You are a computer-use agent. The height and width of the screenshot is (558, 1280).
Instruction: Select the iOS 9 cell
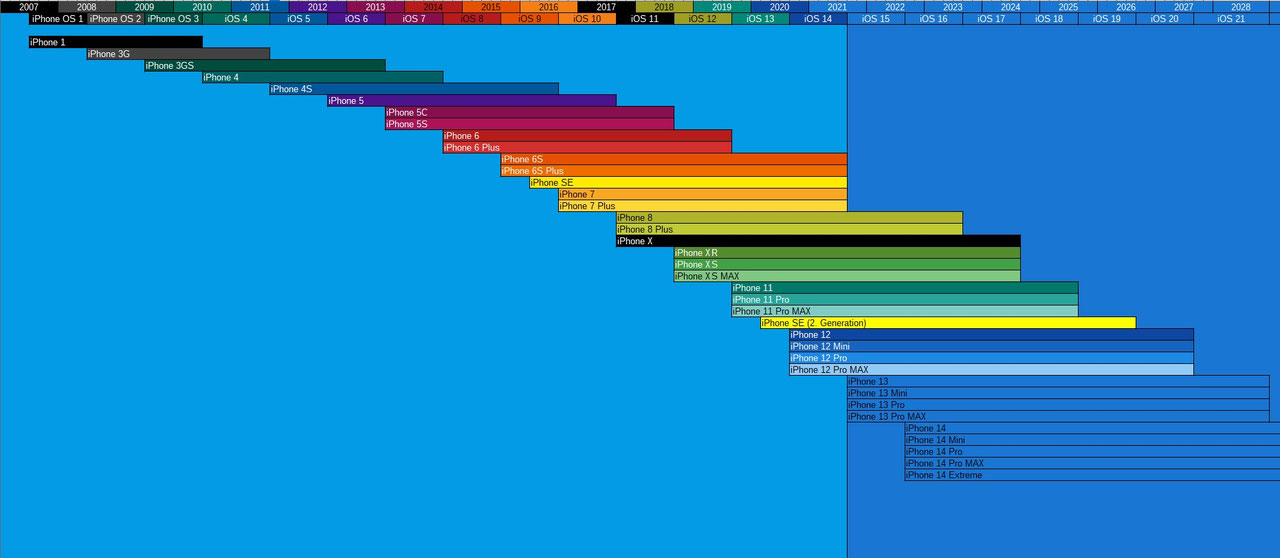[530, 19]
